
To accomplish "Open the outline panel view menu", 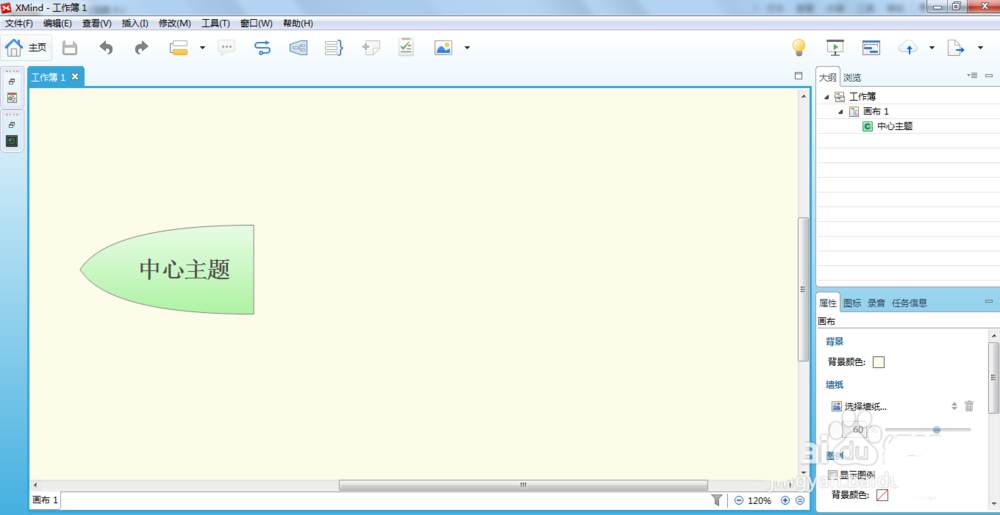I will click(x=973, y=75).
